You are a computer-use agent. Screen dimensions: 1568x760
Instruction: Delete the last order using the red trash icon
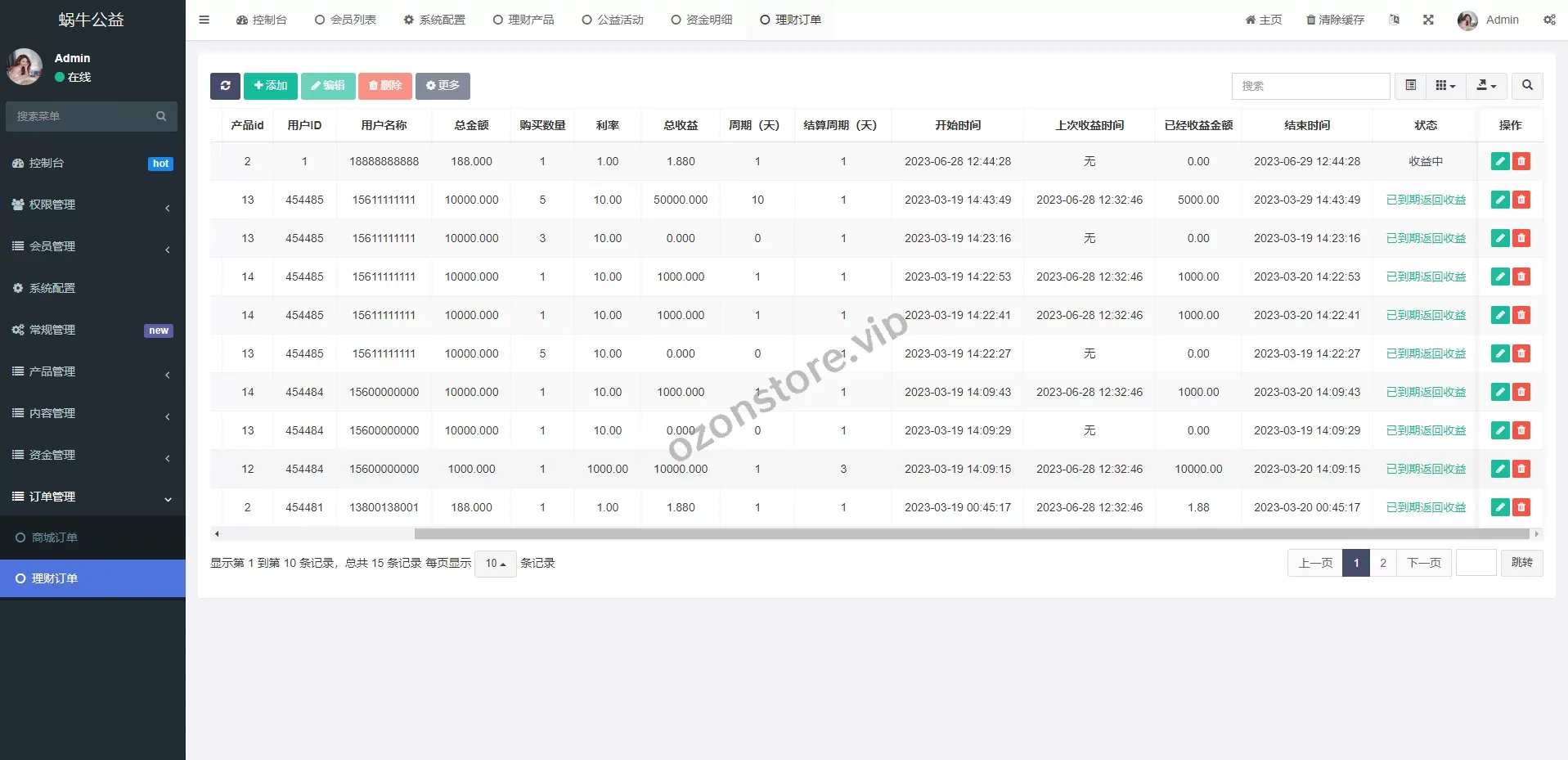pyautogui.click(x=1521, y=507)
